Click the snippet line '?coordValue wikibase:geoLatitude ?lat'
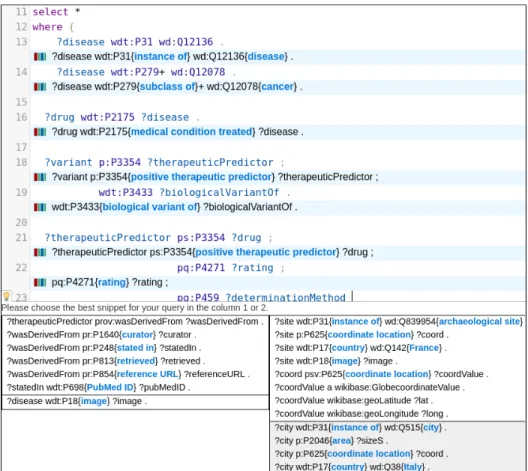Screen dimensions: 528x471 click(354, 400)
